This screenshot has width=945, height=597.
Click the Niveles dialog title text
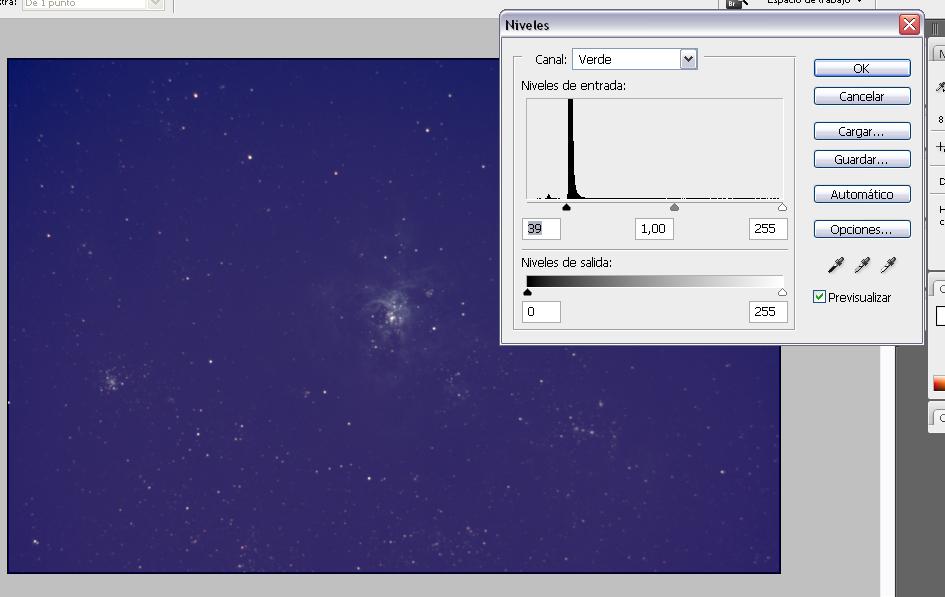(x=527, y=25)
